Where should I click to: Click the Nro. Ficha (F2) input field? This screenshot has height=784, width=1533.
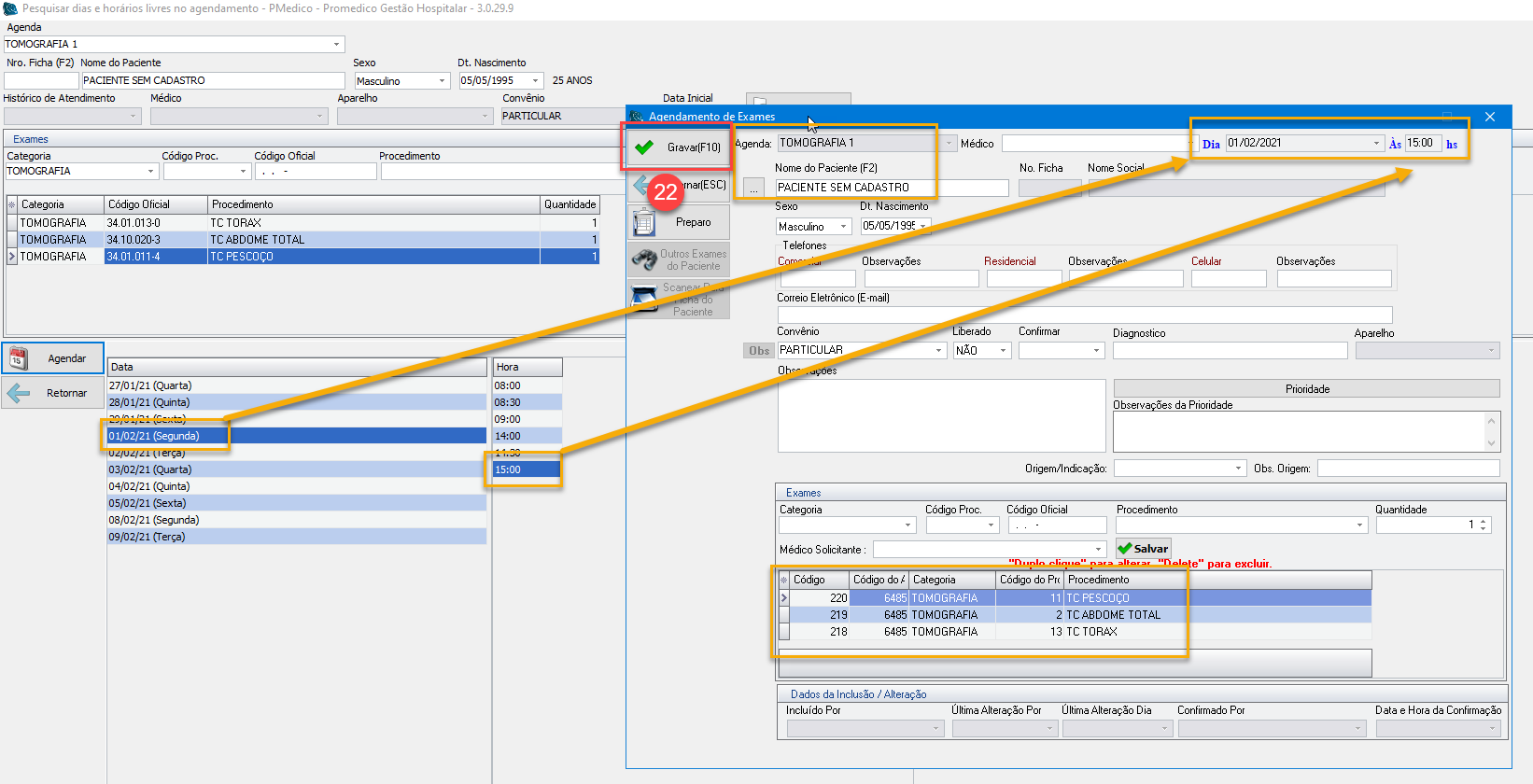[x=41, y=81]
